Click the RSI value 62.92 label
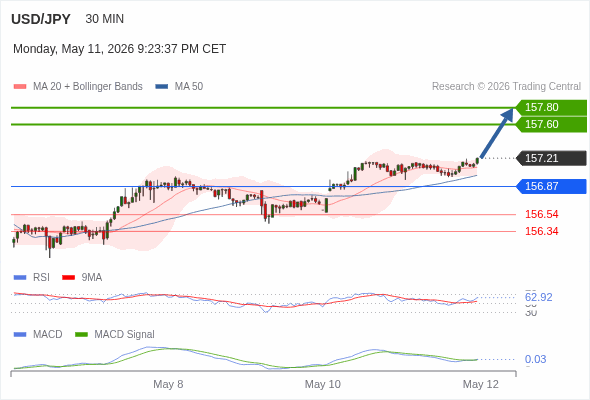 pos(538,297)
